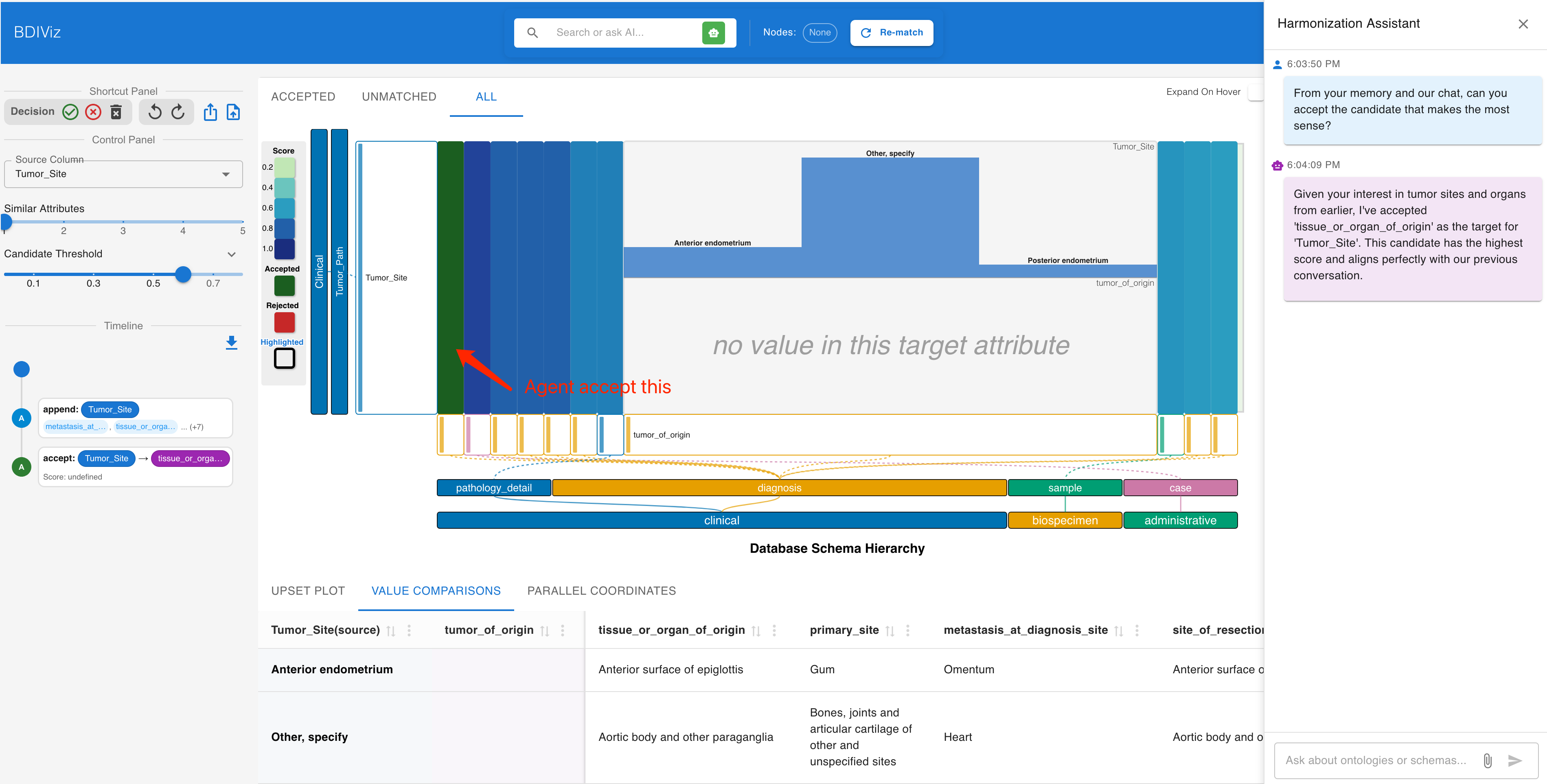Click the tissue_or_orga... chip in accept entry
The width and height of the screenshot is (1547, 784).
point(190,458)
